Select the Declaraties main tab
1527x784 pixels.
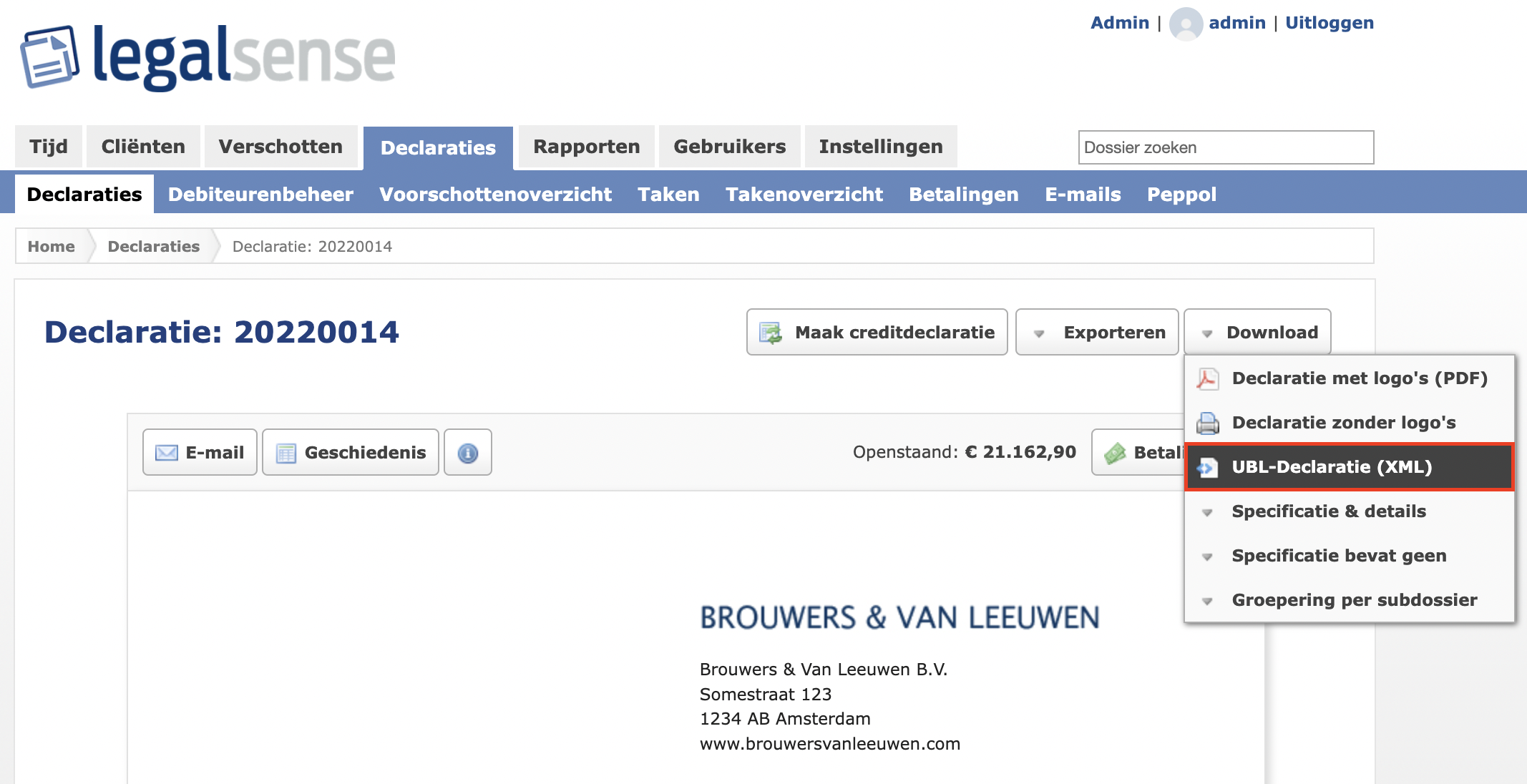[438, 148]
